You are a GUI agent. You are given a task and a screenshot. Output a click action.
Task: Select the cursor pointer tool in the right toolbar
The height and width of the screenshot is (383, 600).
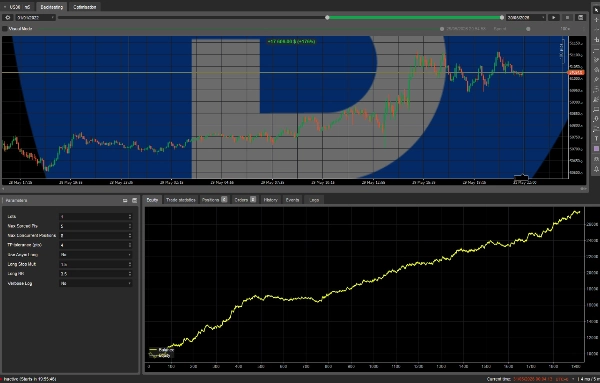point(596,10)
